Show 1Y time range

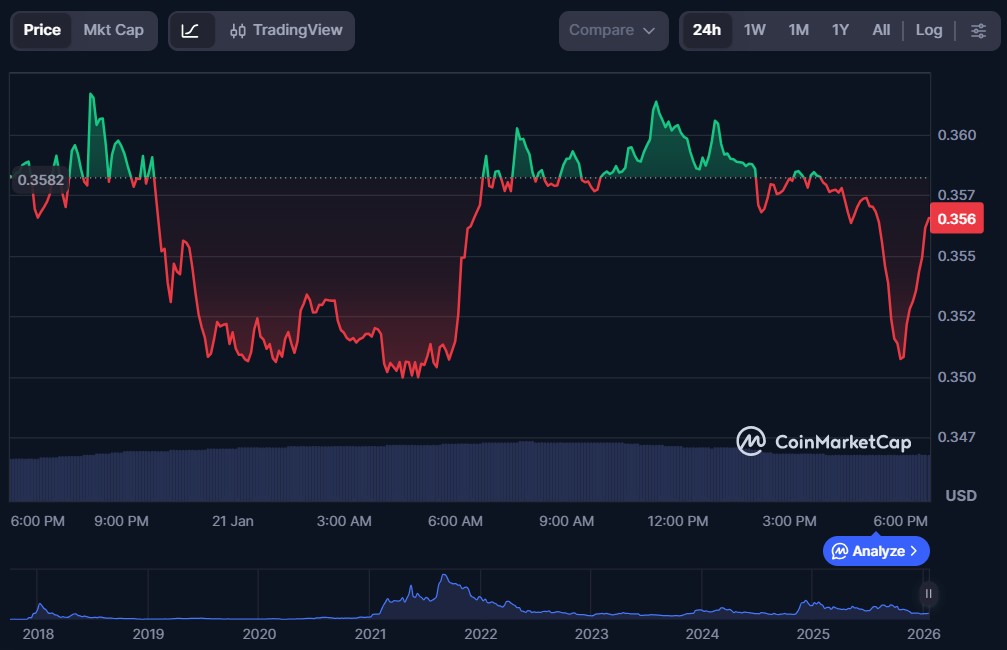point(840,30)
